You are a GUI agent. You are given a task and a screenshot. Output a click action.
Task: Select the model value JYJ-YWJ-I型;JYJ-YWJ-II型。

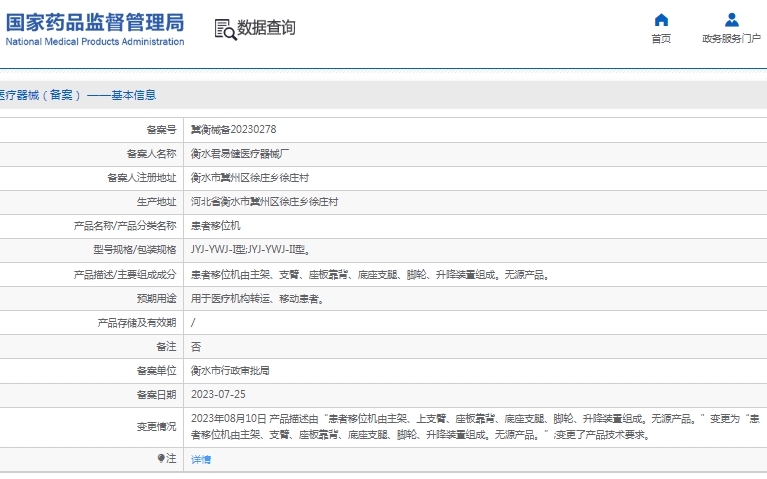click(250, 250)
